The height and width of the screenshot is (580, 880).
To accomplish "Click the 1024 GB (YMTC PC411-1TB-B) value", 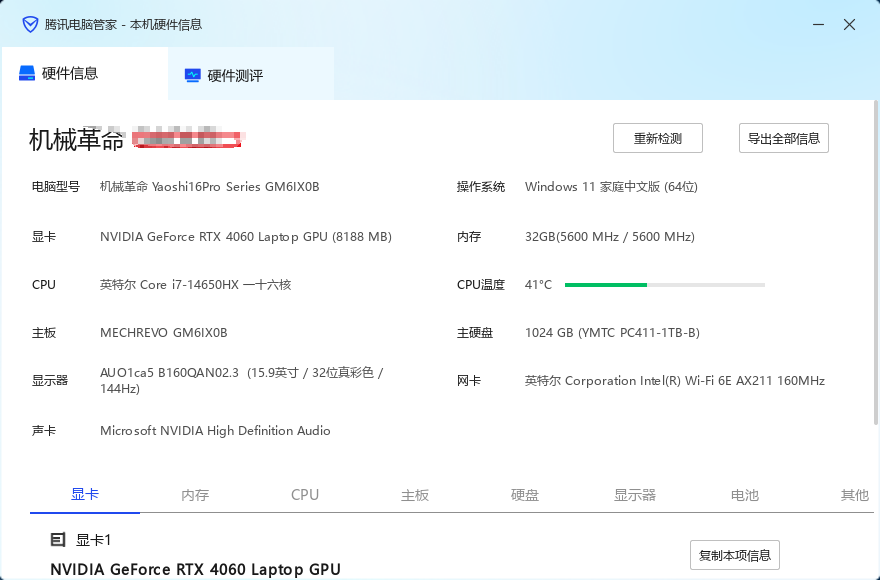I will pos(612,333).
